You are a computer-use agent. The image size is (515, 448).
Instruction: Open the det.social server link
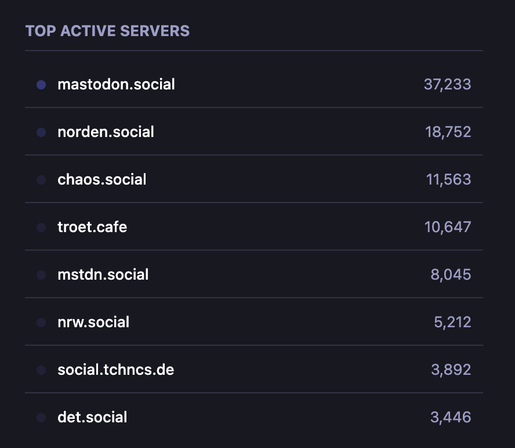pos(92,417)
